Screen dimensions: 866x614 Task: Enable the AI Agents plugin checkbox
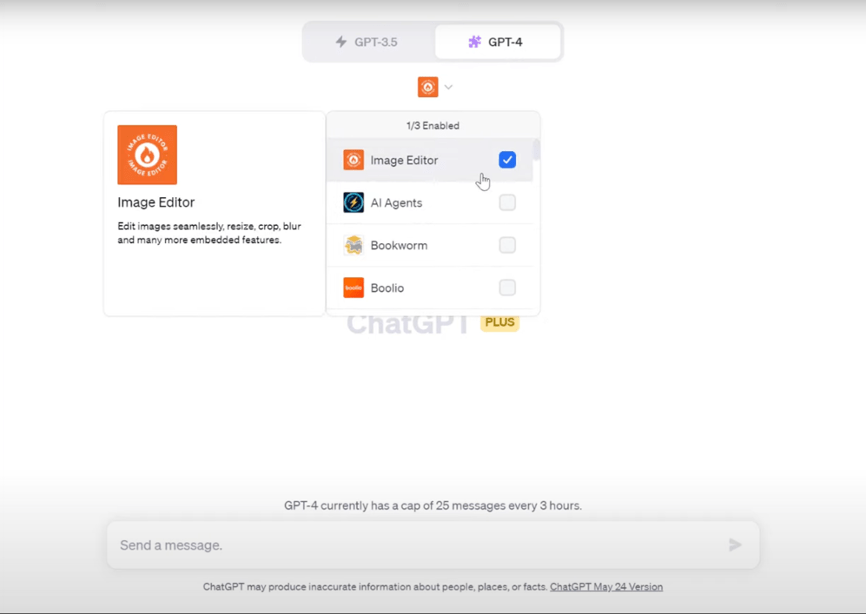[507, 203]
